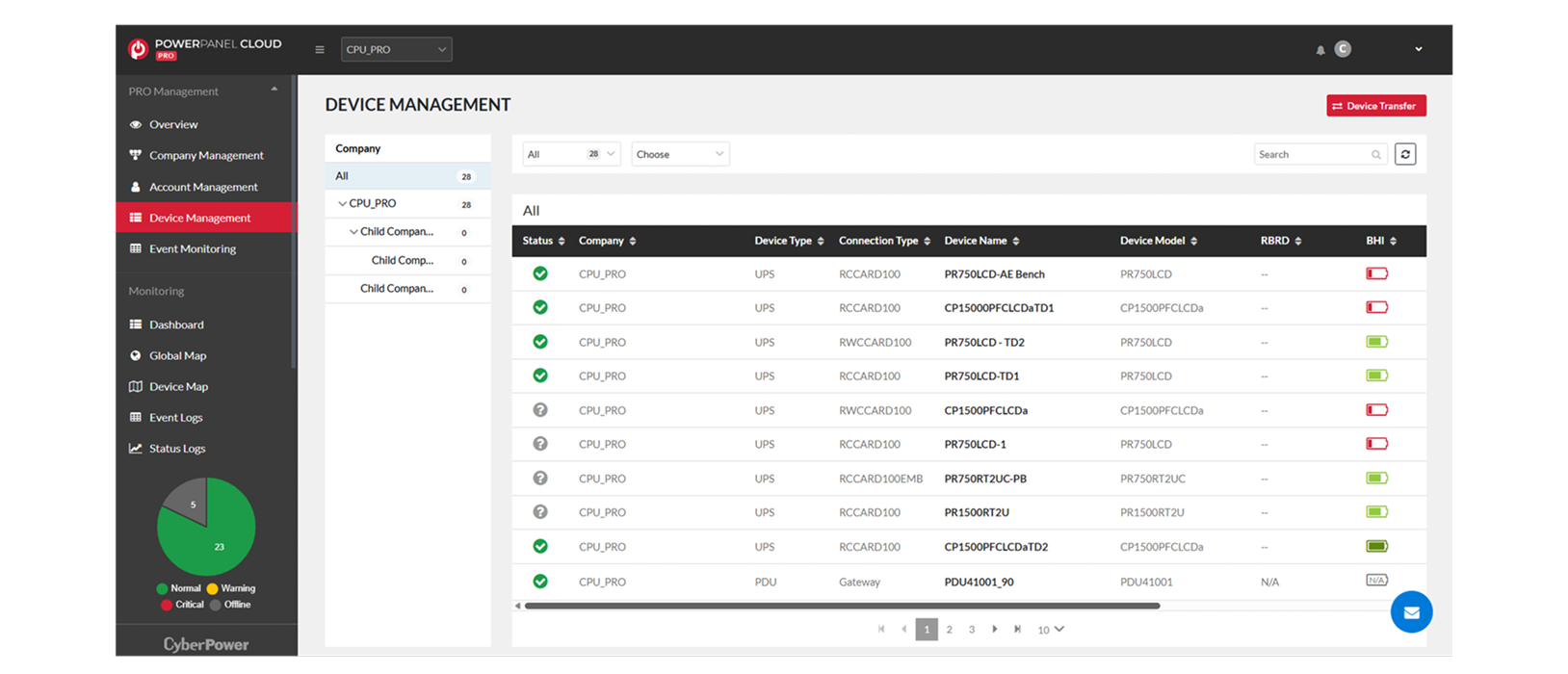Sort by the Device Model column
The width and height of the screenshot is (1568, 674).
(x=1159, y=241)
